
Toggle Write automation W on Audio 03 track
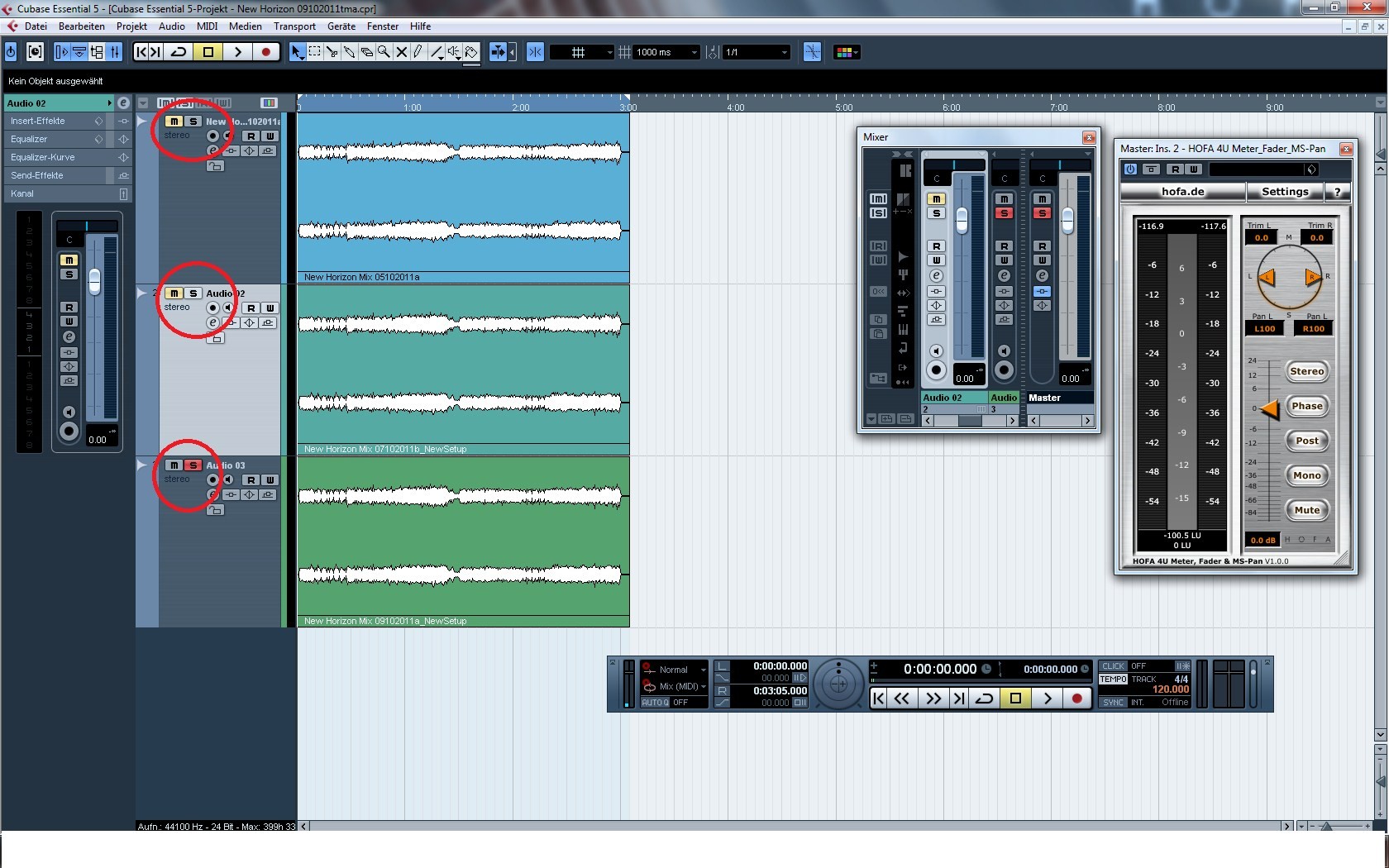tap(270, 480)
